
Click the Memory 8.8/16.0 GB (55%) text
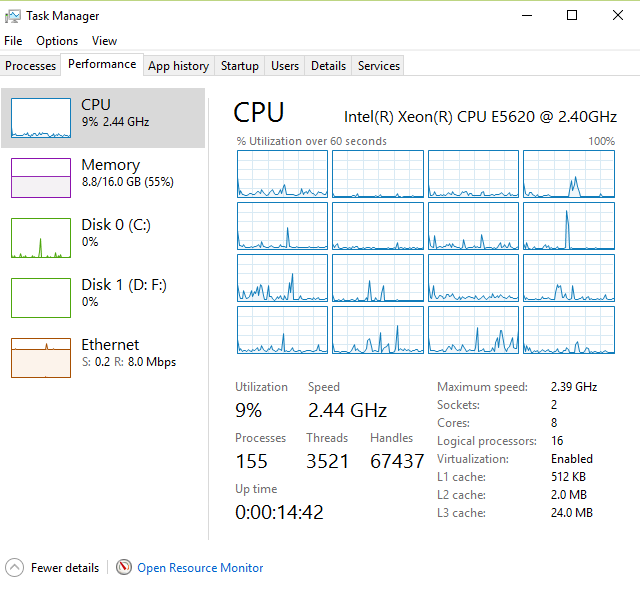click(x=127, y=182)
